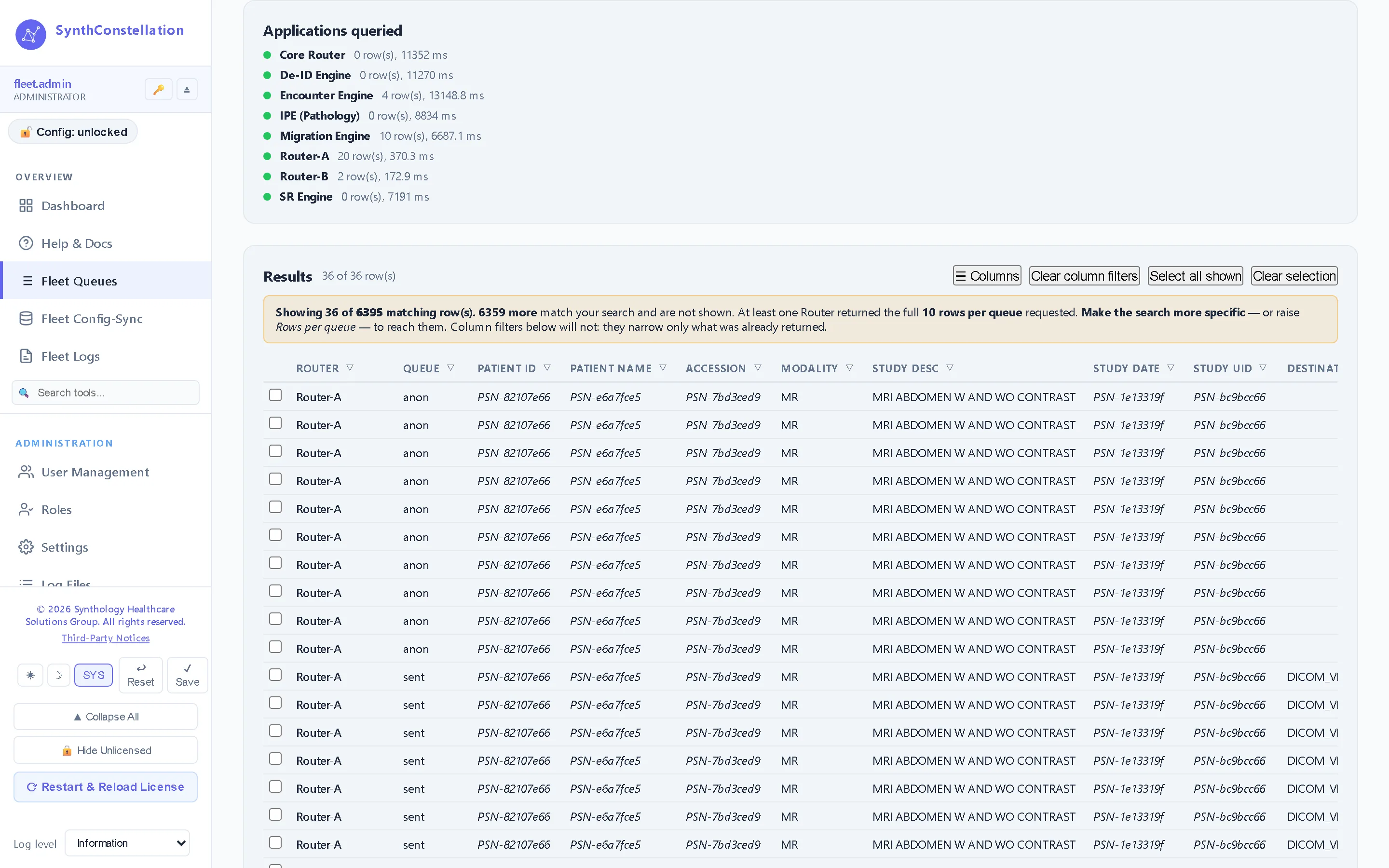Click Encounter Engine green status dot
The height and width of the screenshot is (868, 1389).
(x=267, y=95)
